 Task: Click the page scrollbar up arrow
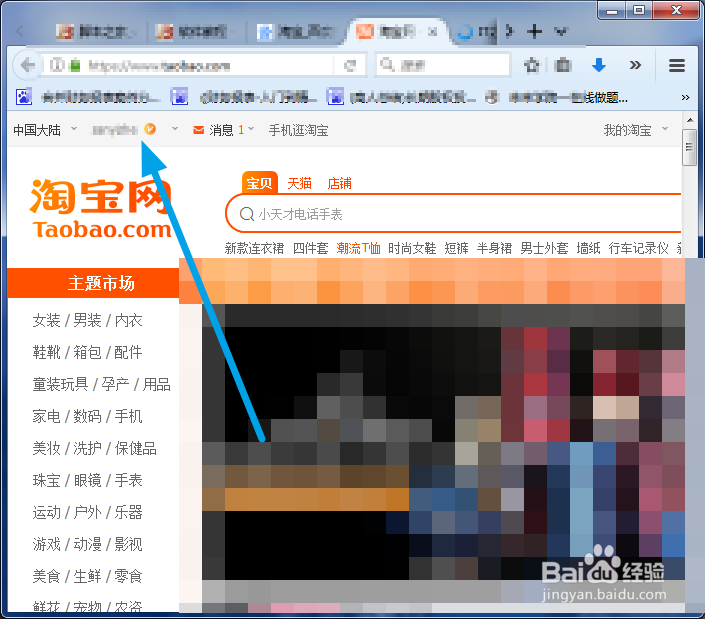[690, 120]
